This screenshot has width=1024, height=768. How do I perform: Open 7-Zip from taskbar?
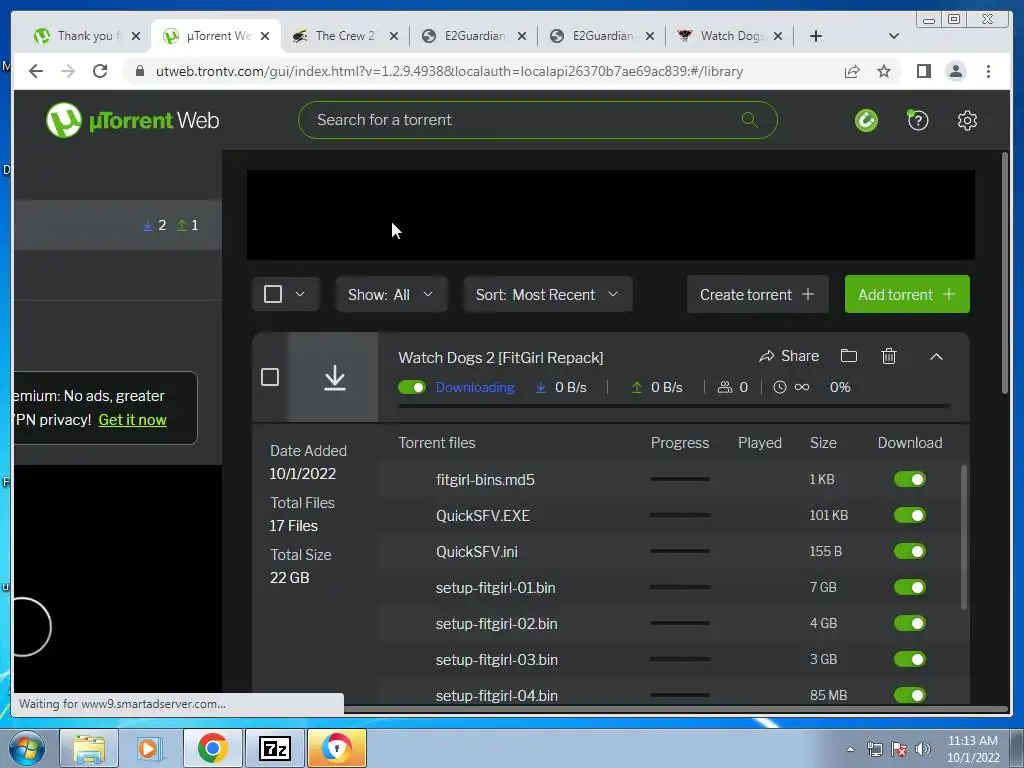[274, 748]
